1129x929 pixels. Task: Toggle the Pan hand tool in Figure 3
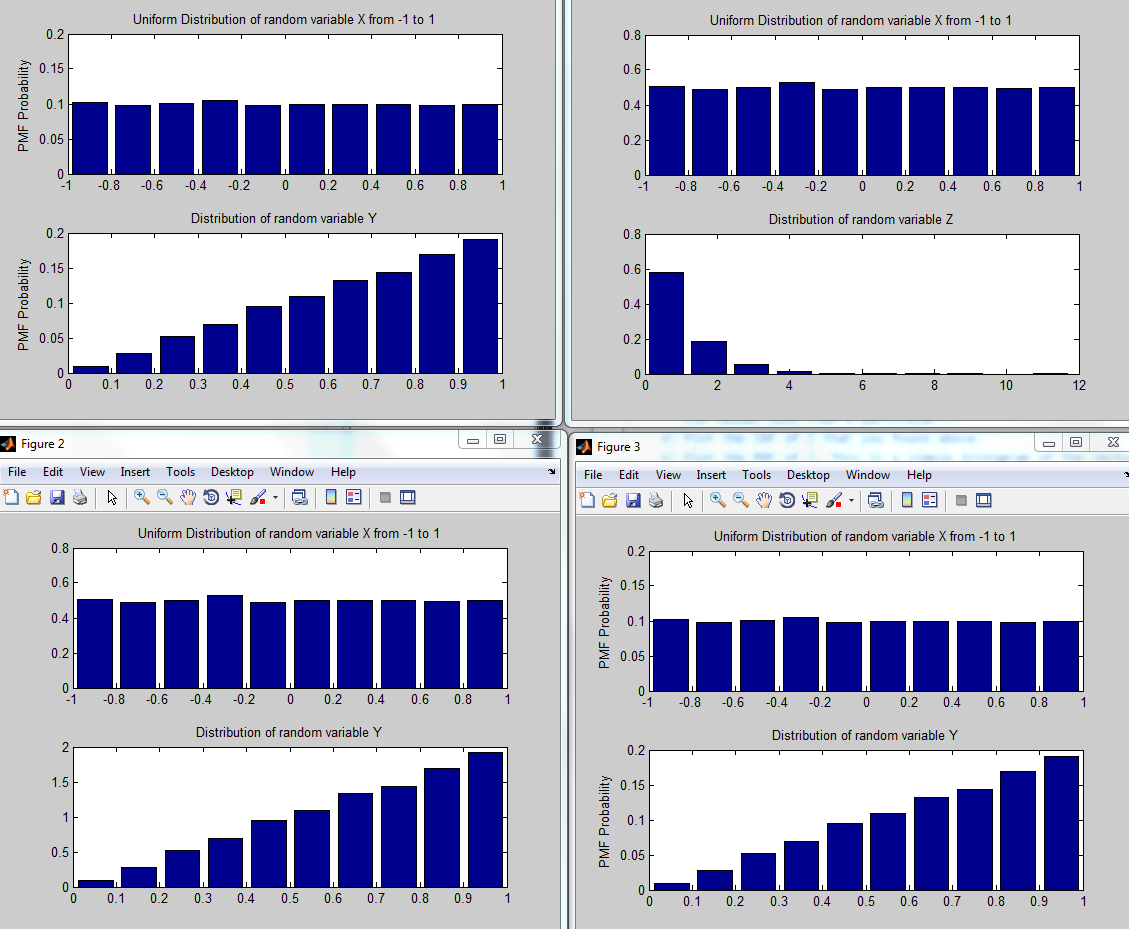tap(764, 500)
